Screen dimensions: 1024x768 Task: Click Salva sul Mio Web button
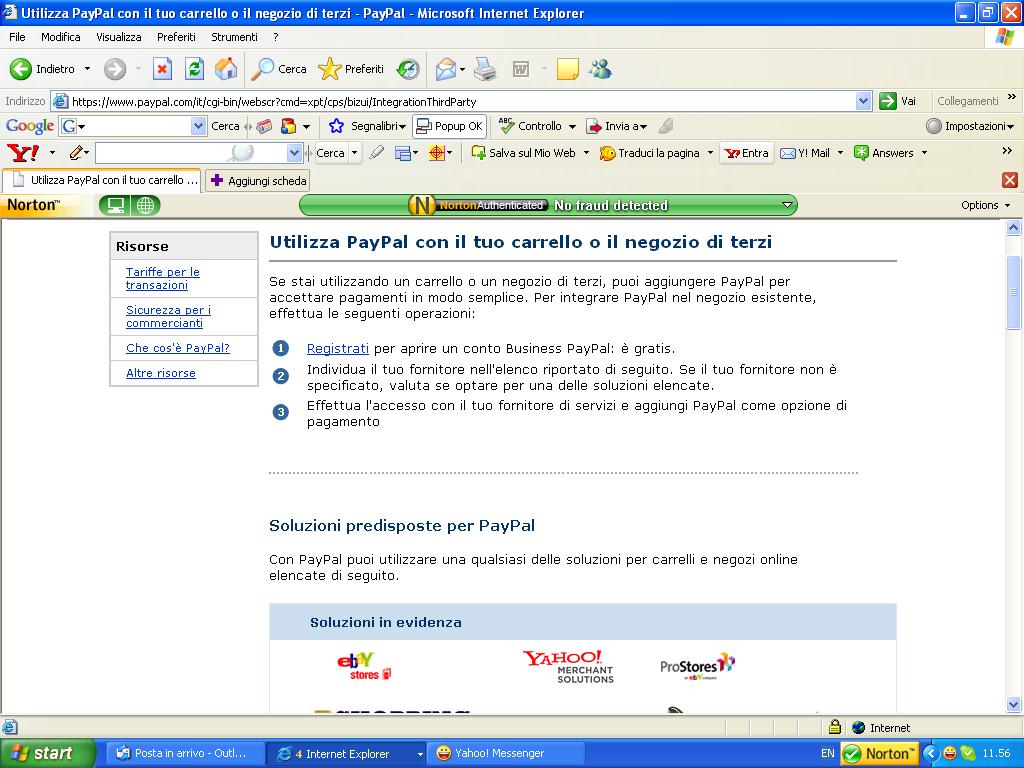[x=524, y=153]
